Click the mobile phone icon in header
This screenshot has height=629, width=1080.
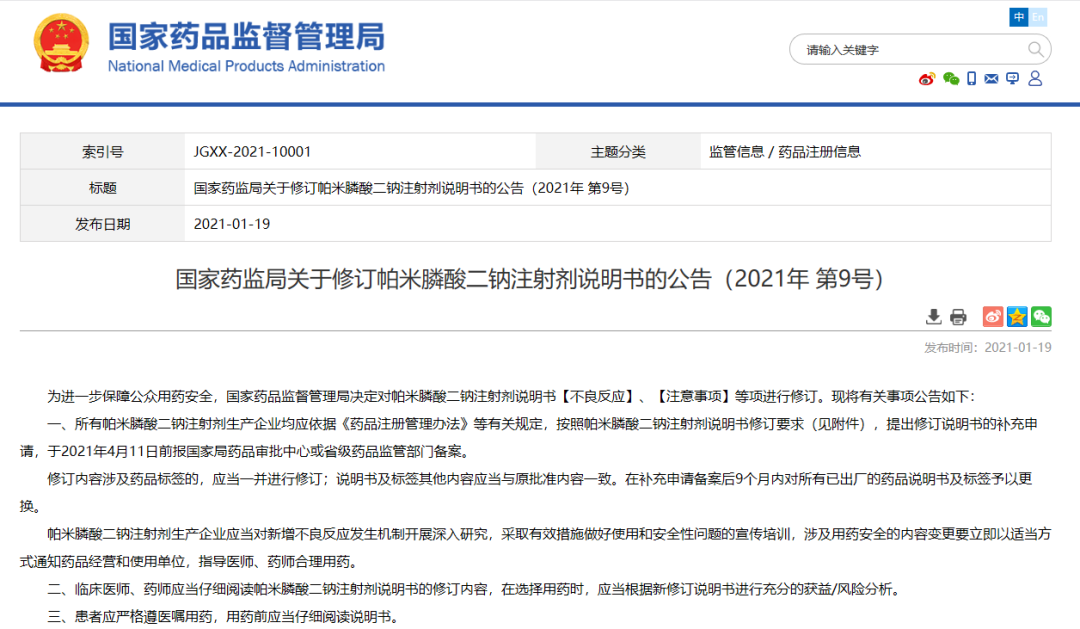971,79
